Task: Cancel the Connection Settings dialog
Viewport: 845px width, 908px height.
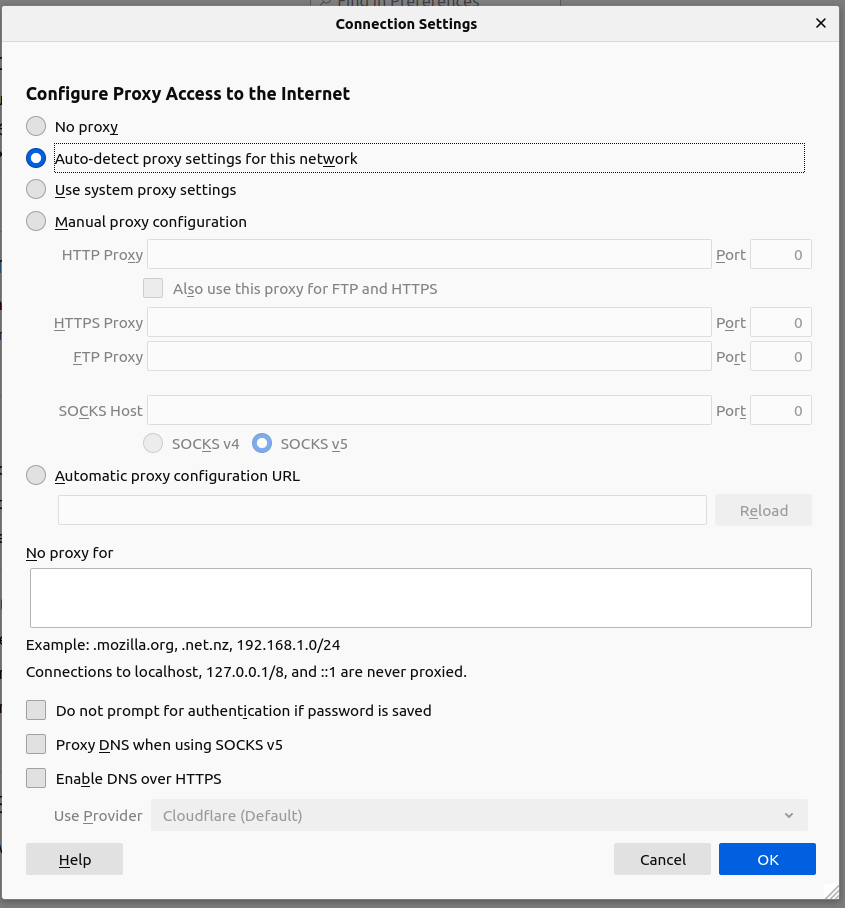Action: pos(662,859)
